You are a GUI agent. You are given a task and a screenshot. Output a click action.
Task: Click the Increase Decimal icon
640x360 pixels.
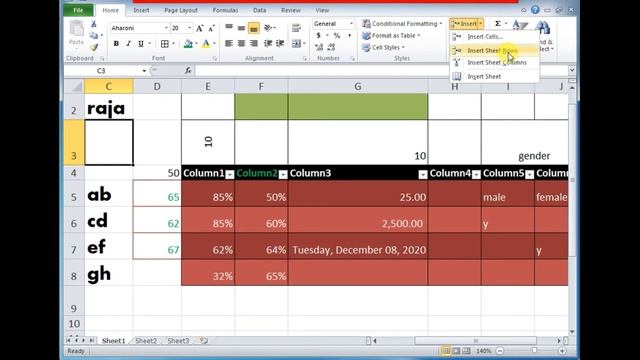click(319, 47)
